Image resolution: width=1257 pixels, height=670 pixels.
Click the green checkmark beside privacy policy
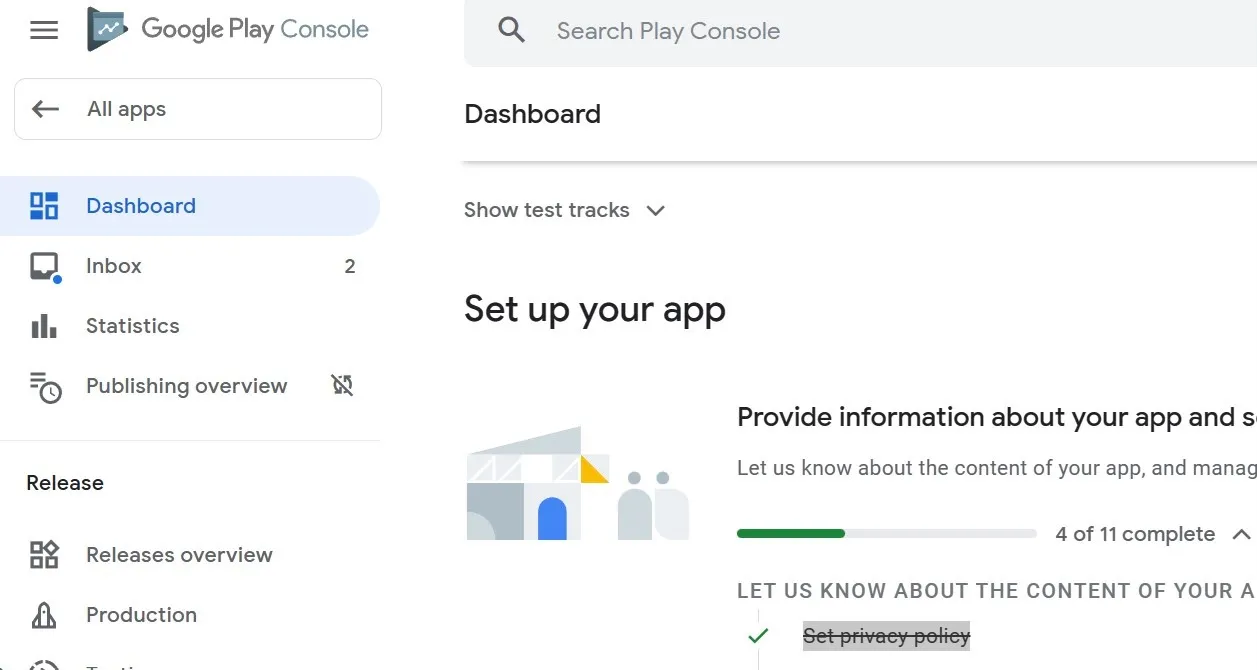pyautogui.click(x=758, y=635)
